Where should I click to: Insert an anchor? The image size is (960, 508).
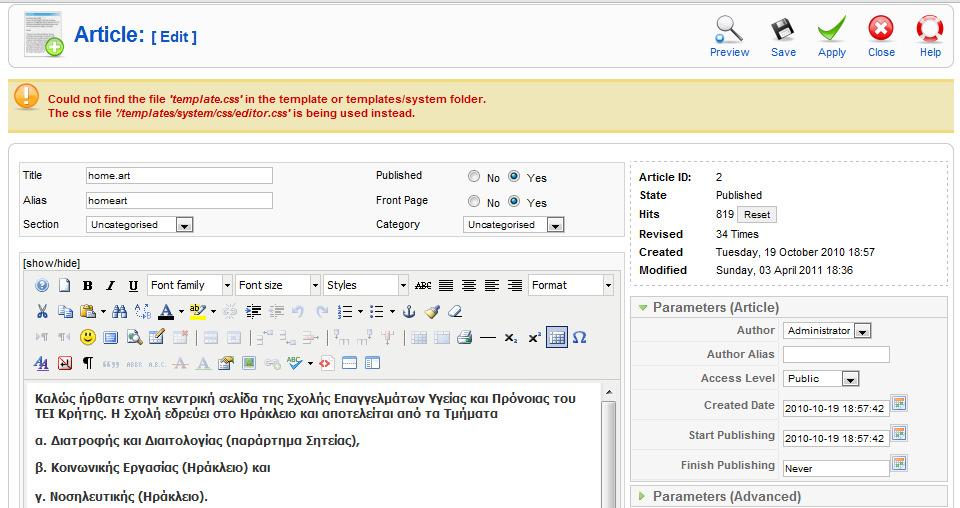pos(409,312)
